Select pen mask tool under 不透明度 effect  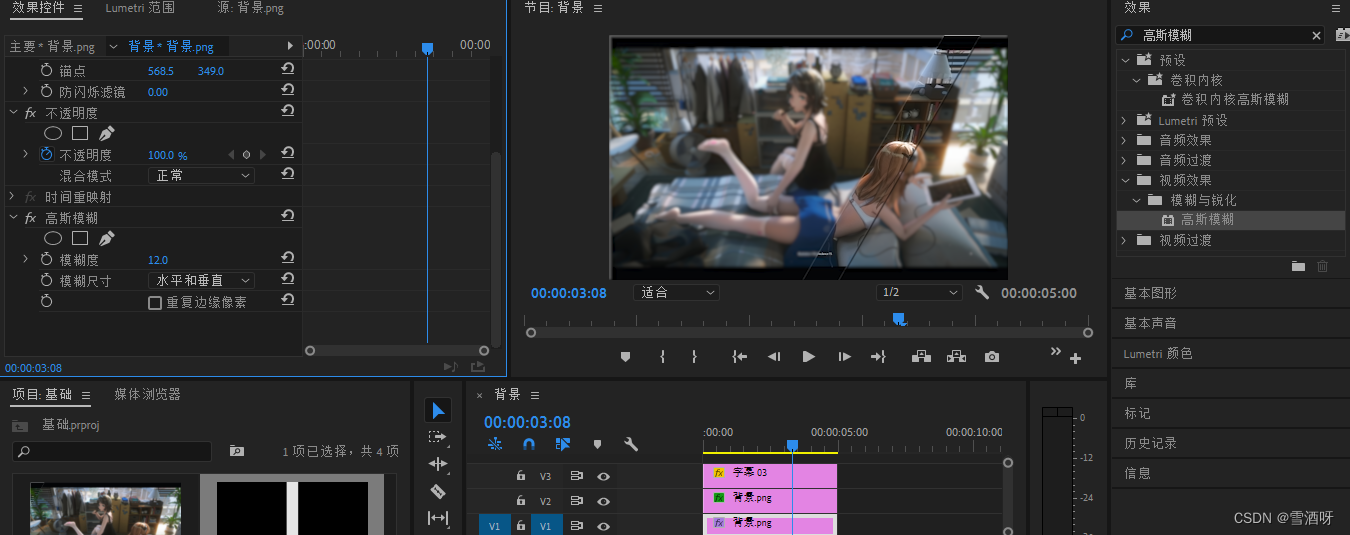[x=106, y=133]
